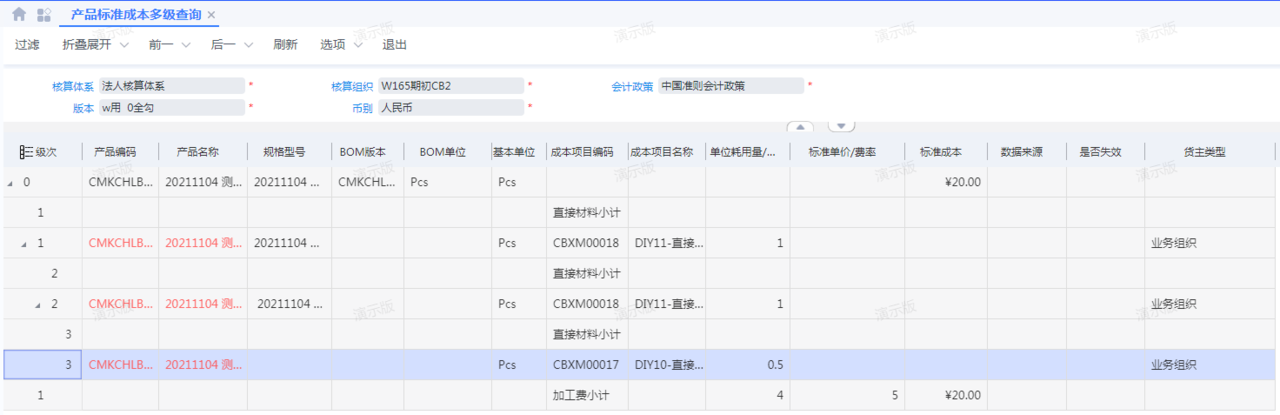Close the 产品标准成本多级查询 tab
This screenshot has height=415, width=1280.
tap(211, 15)
